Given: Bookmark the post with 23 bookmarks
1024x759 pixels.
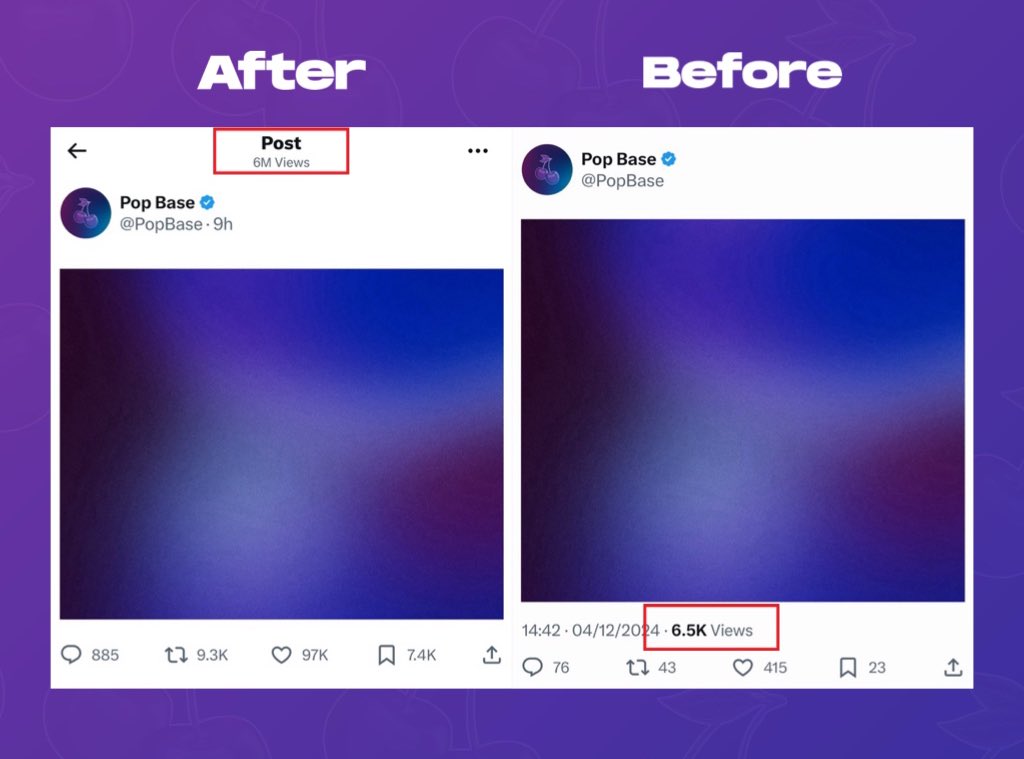Looking at the screenshot, I should pyautogui.click(x=848, y=667).
